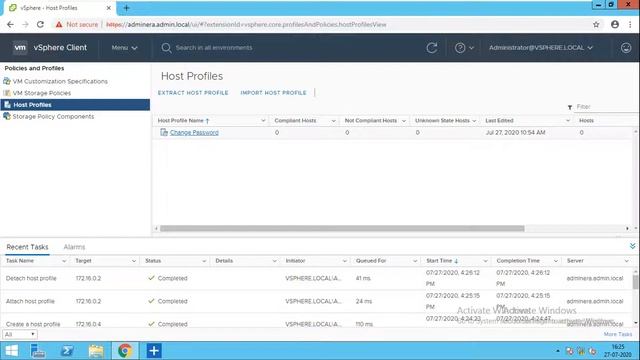Open the Not Compliant Hosts column dropdown

404,121
